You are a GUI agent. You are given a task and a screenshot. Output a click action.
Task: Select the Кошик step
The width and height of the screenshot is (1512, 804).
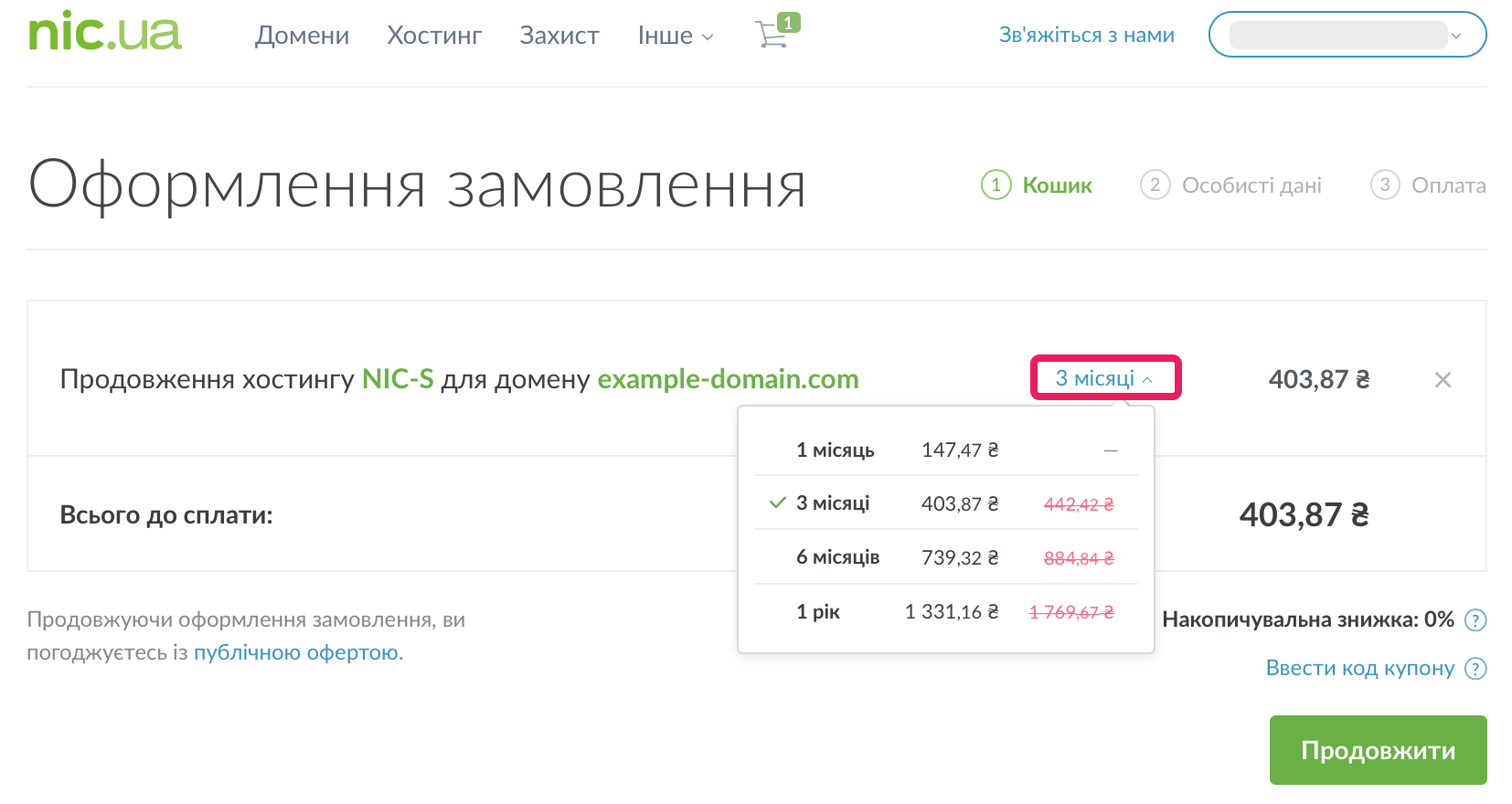tap(1037, 185)
